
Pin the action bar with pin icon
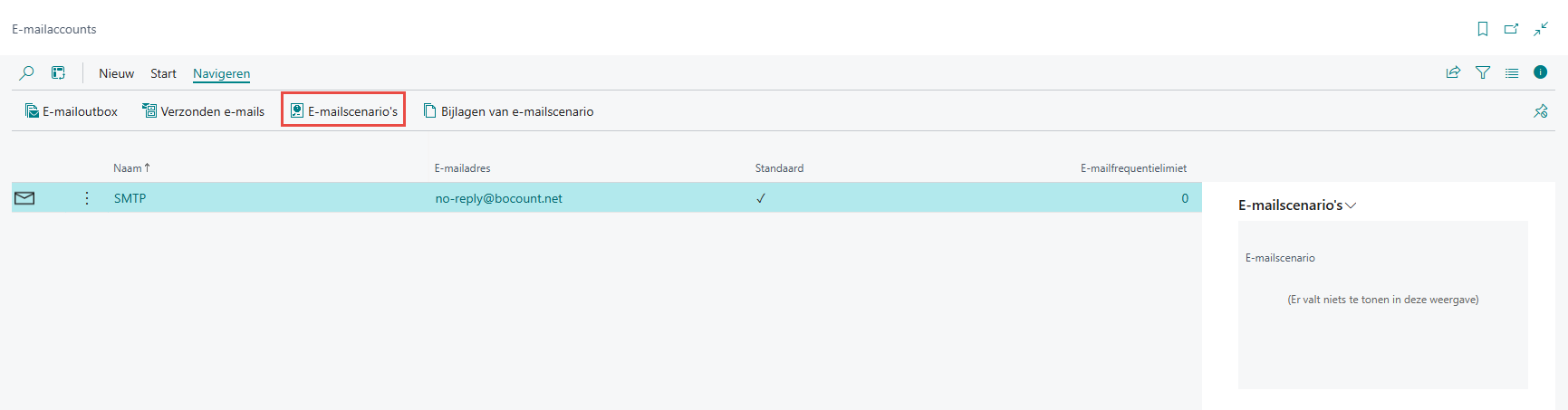coord(1540,111)
